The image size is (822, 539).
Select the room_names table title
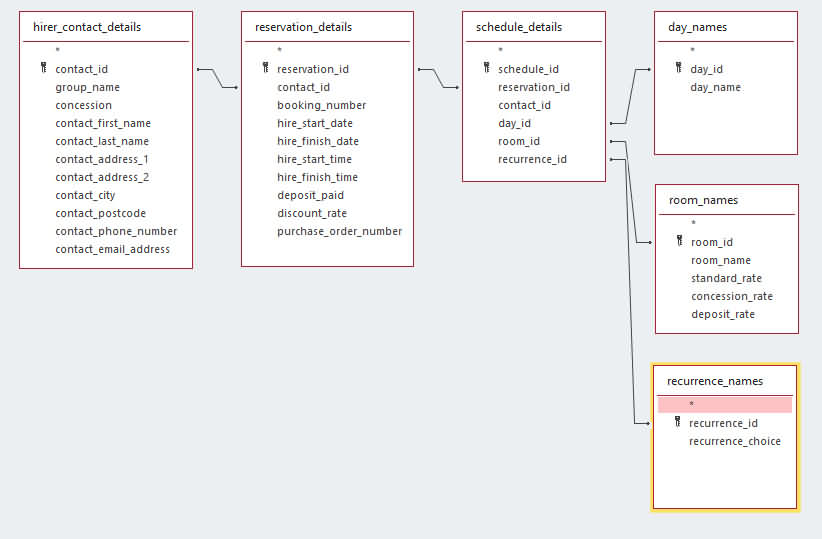point(703,200)
